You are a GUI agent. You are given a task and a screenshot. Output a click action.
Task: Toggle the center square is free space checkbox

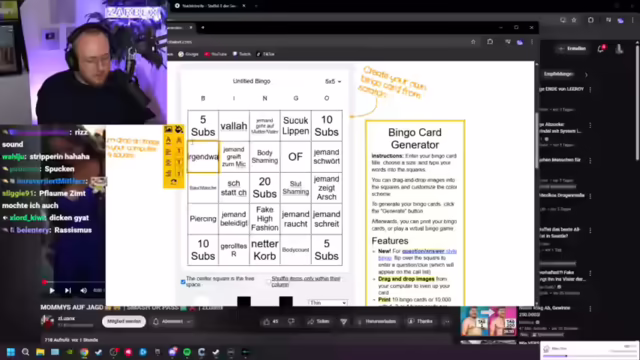point(183,282)
